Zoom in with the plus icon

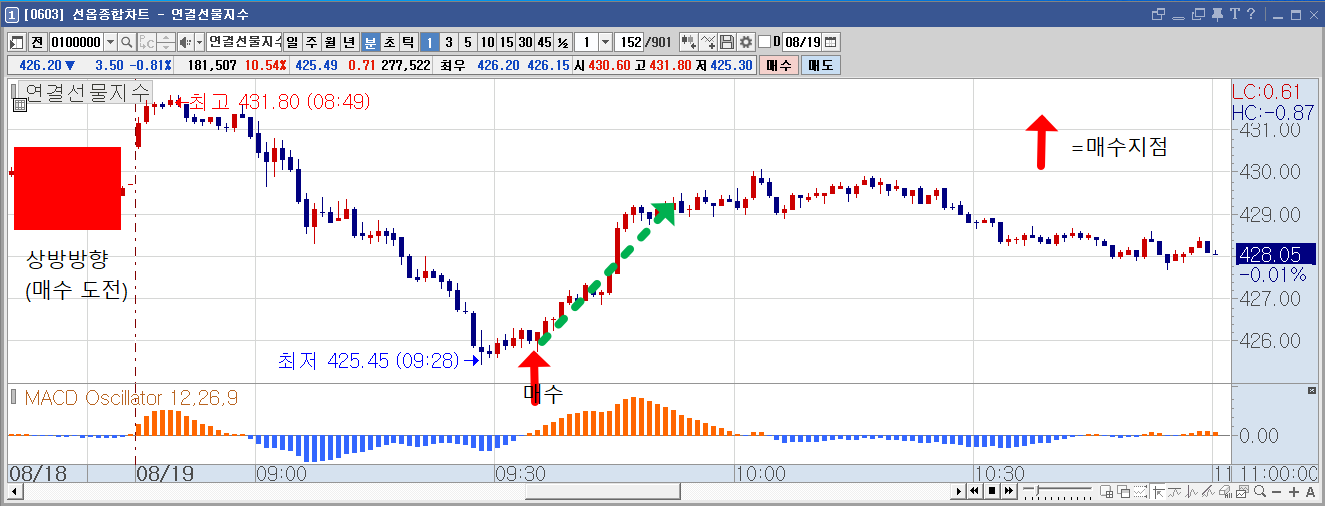pyautogui.click(x=1294, y=491)
